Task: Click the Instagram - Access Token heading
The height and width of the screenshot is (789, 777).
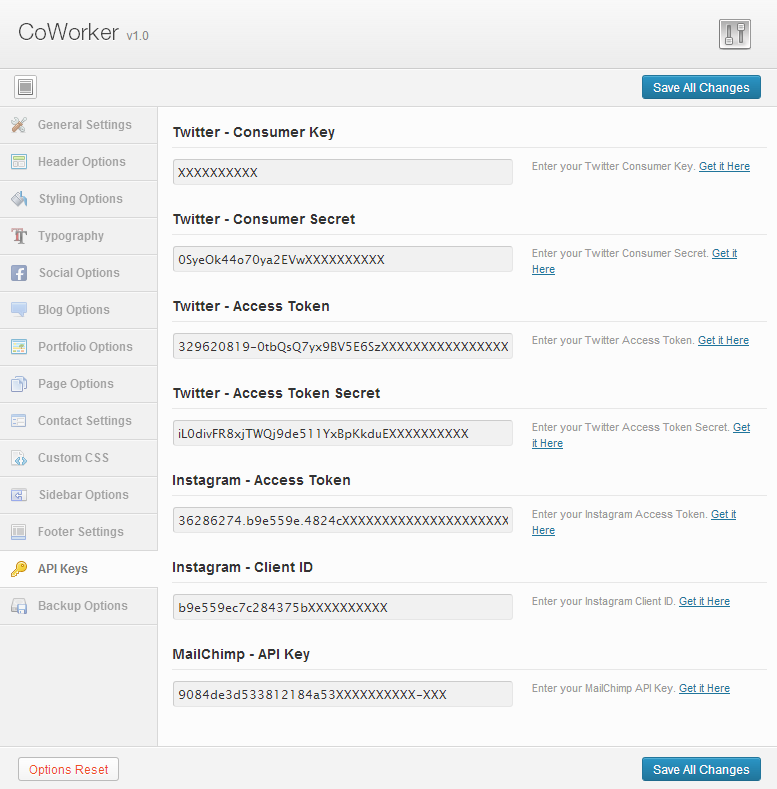Action: point(261,481)
